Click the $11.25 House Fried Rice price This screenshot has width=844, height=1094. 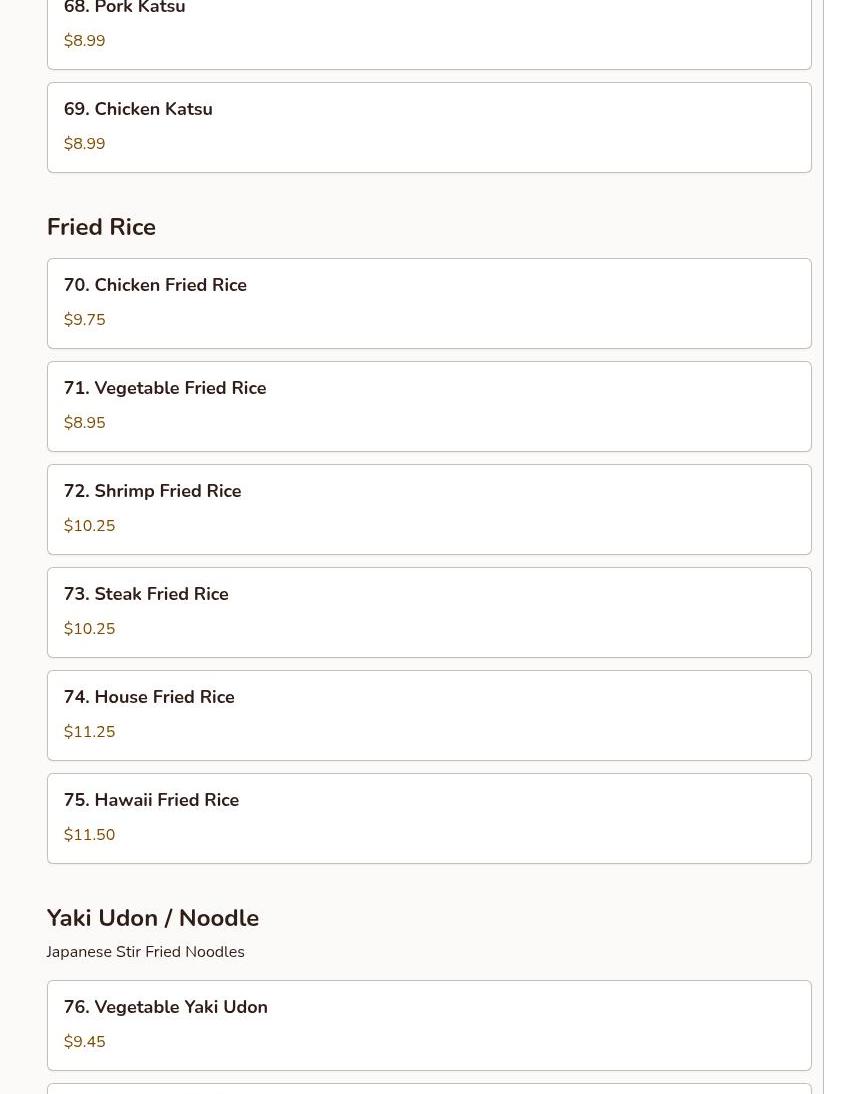click(x=89, y=732)
